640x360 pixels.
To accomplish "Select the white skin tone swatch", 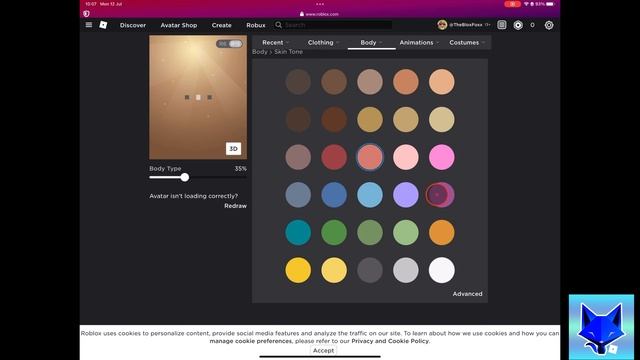I will pos(442,270).
